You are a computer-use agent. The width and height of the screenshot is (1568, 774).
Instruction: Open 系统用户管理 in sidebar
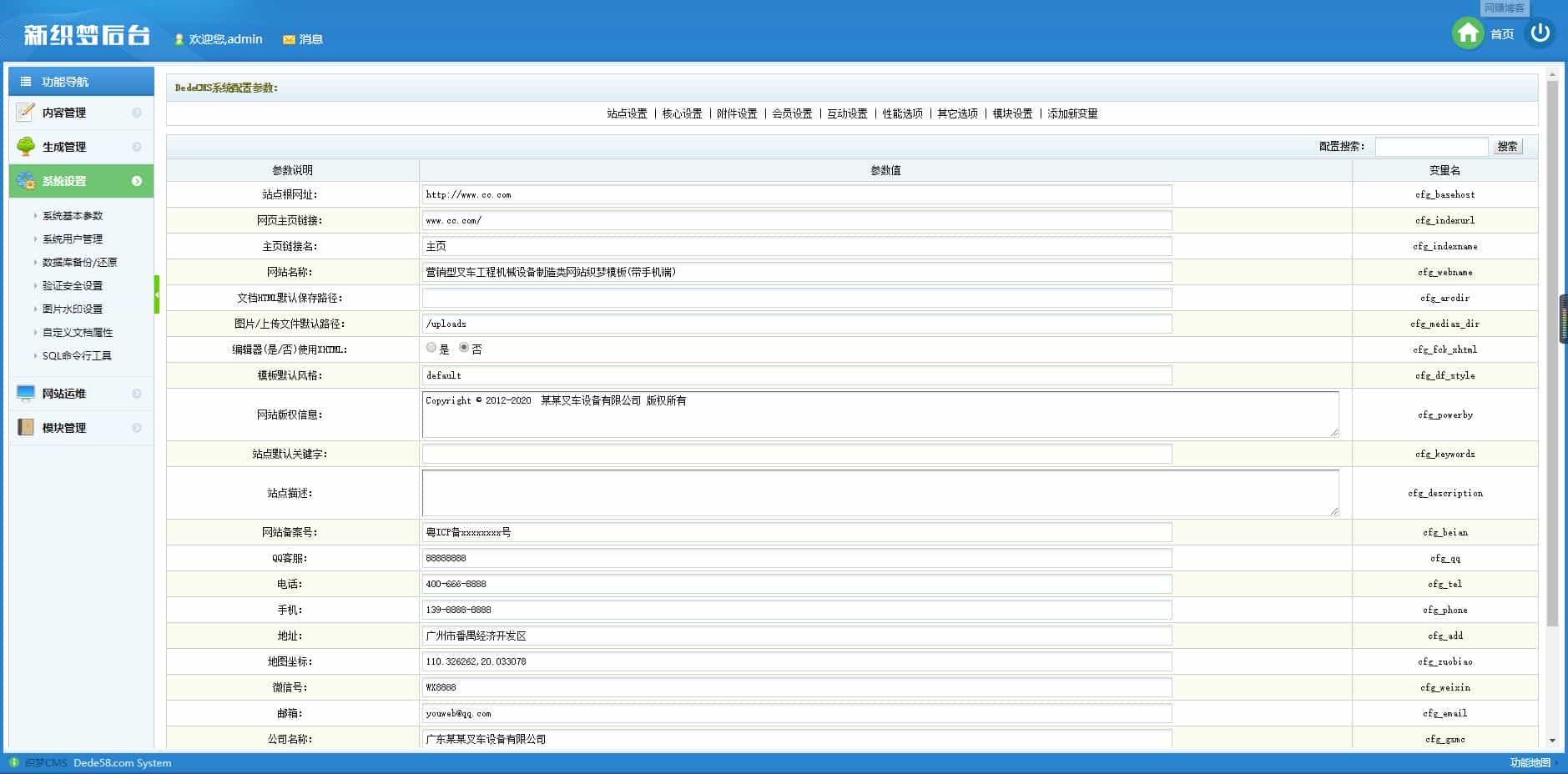[73, 239]
